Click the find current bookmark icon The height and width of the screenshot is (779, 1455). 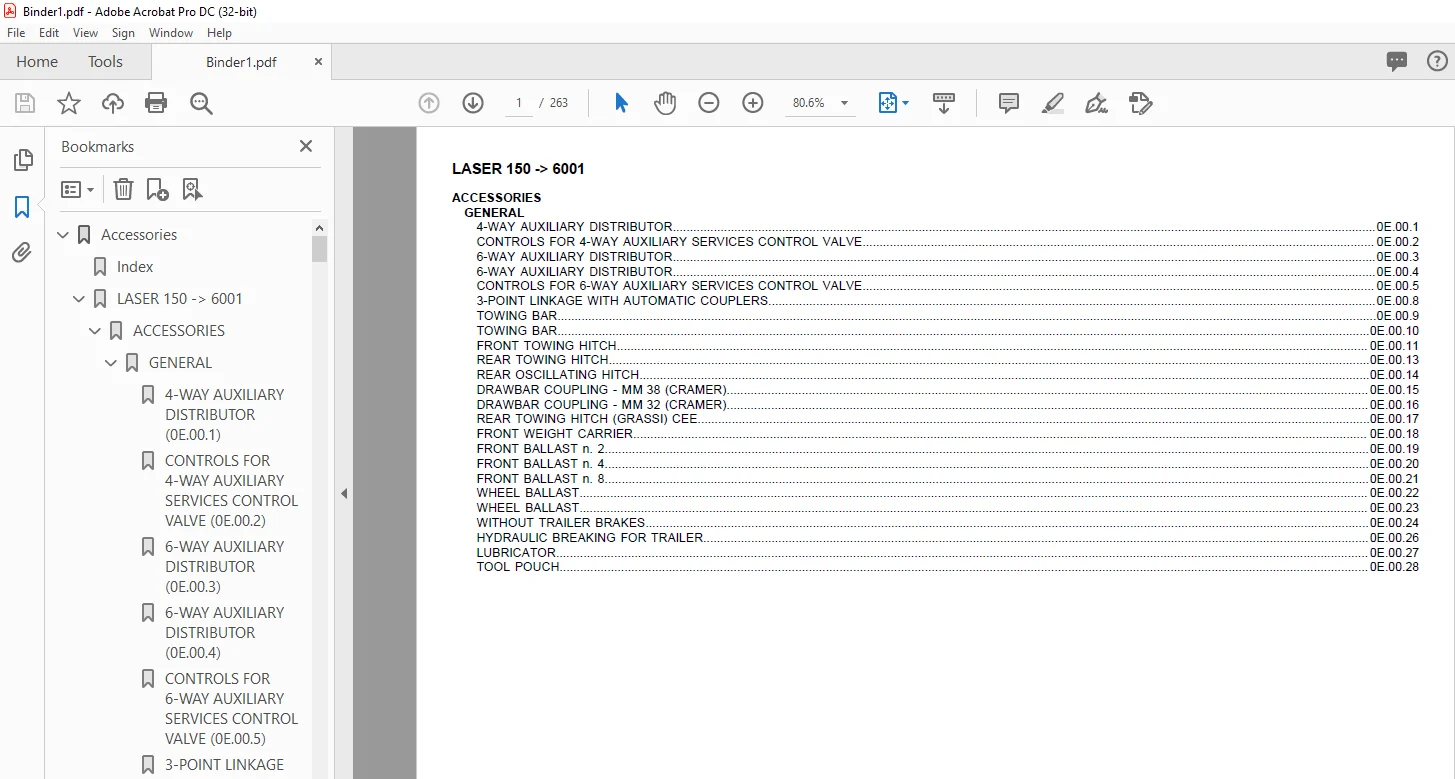[x=192, y=189]
